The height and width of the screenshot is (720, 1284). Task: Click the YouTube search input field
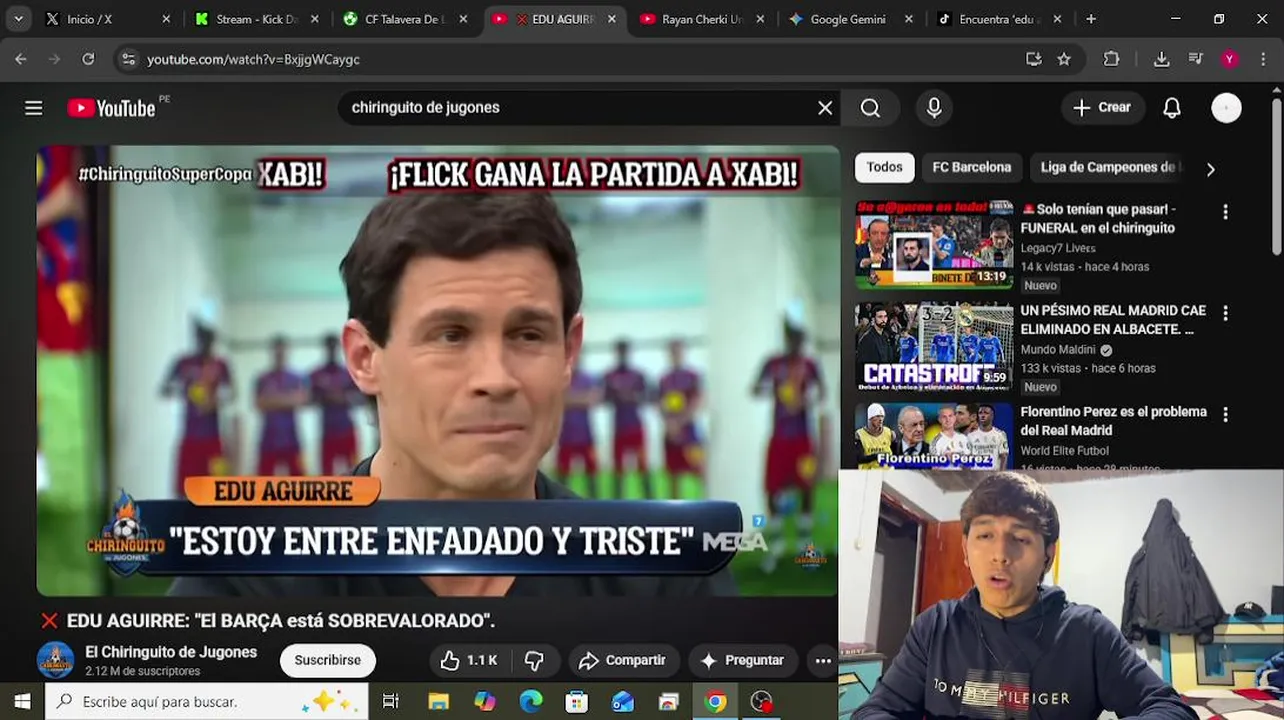point(580,108)
